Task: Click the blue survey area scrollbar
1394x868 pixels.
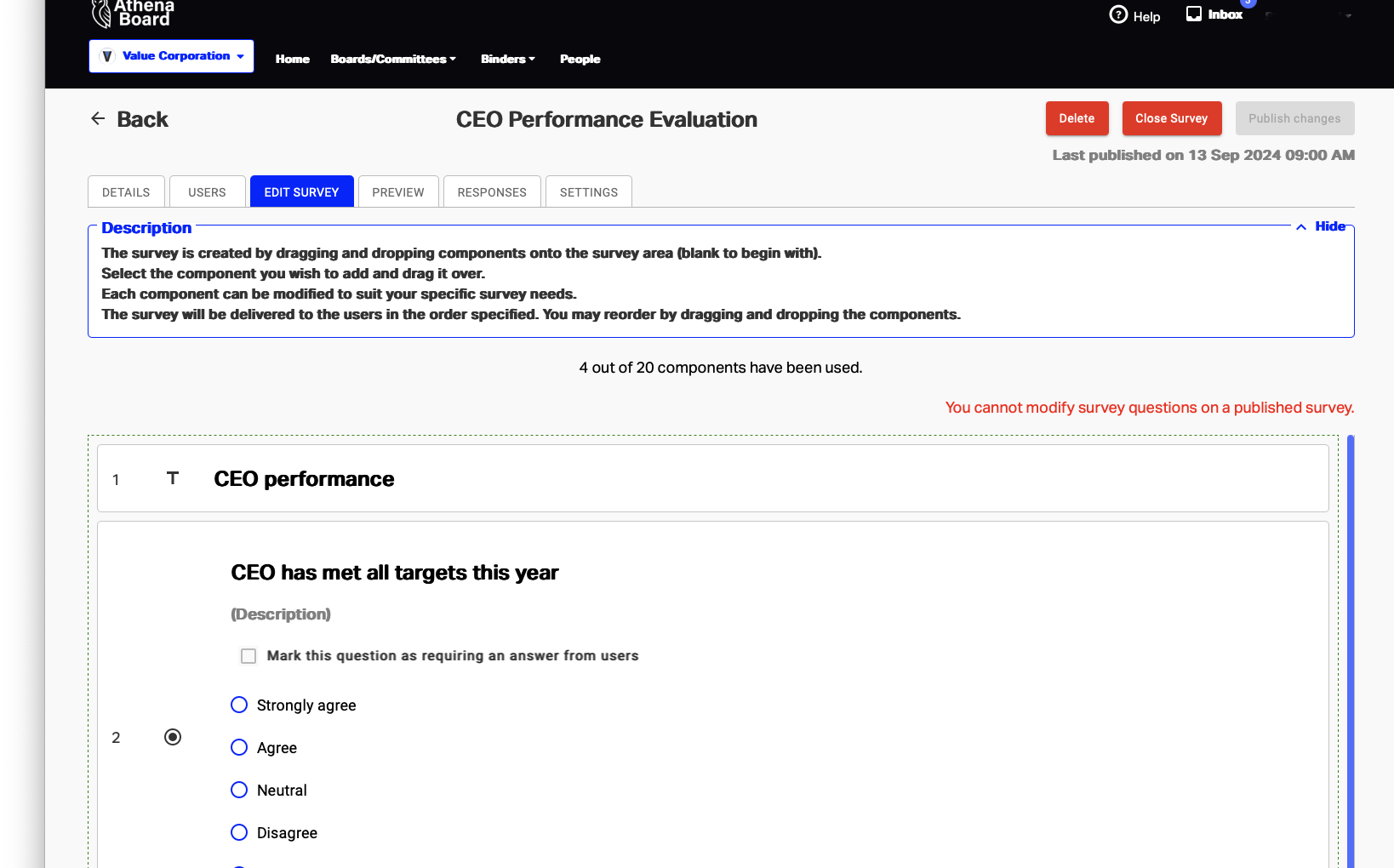Action: [1351, 651]
